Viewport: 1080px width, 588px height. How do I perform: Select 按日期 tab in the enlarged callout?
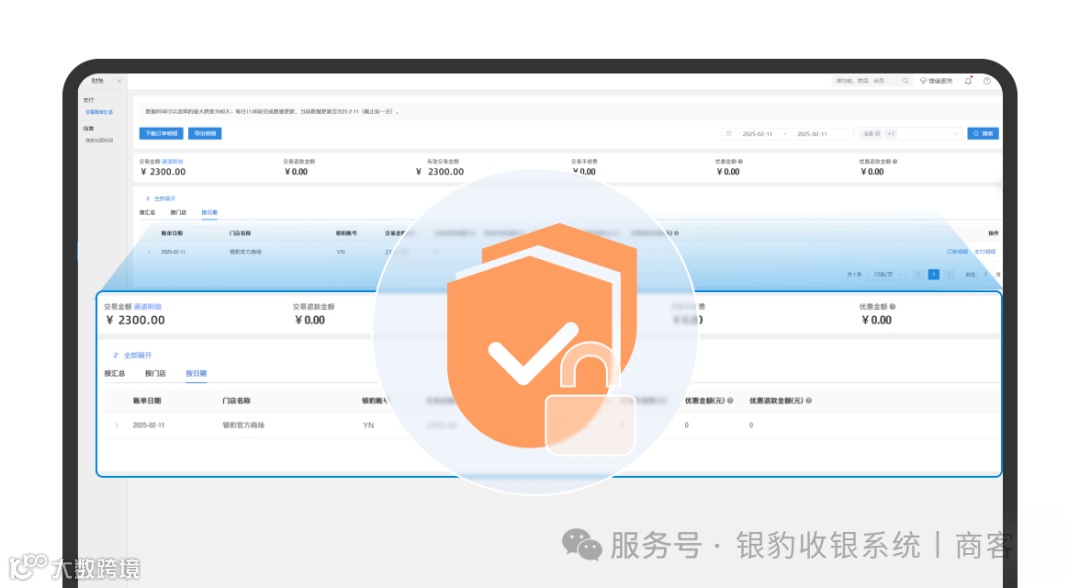pos(196,373)
